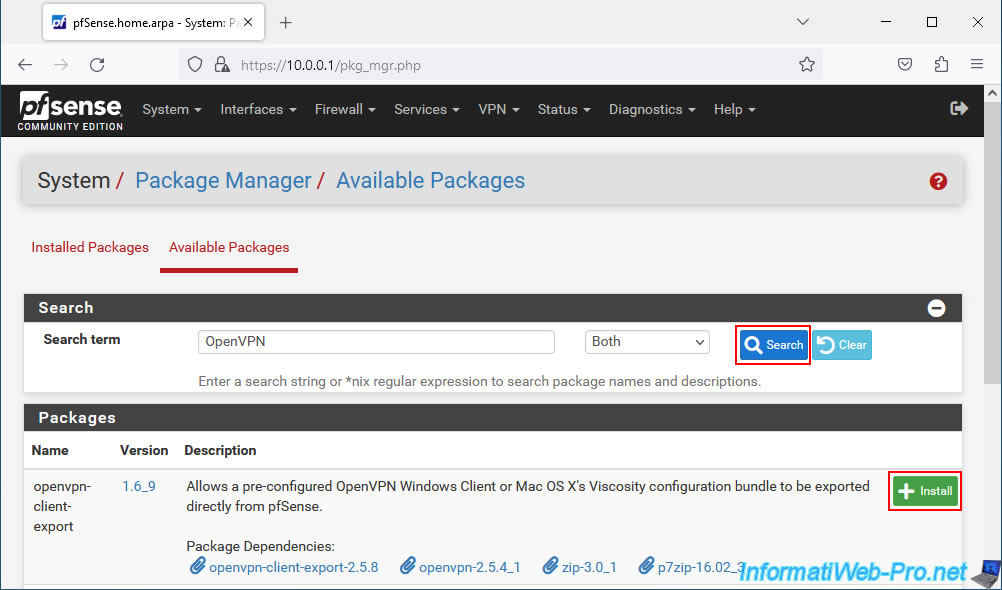The image size is (1002, 590).
Task: Click scrollbar up arrow
Action: [992, 93]
